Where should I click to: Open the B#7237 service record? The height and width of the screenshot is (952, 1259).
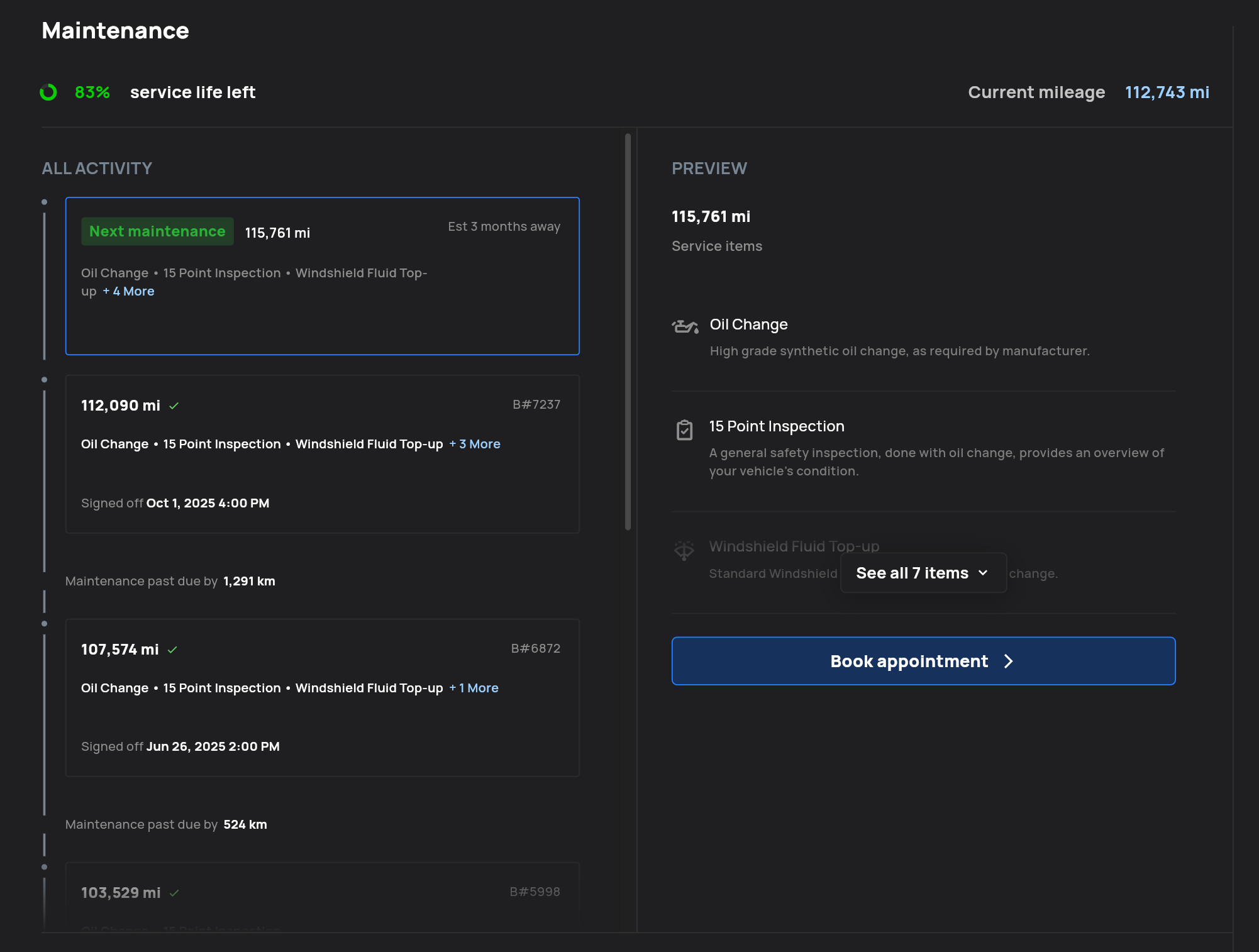coord(536,404)
